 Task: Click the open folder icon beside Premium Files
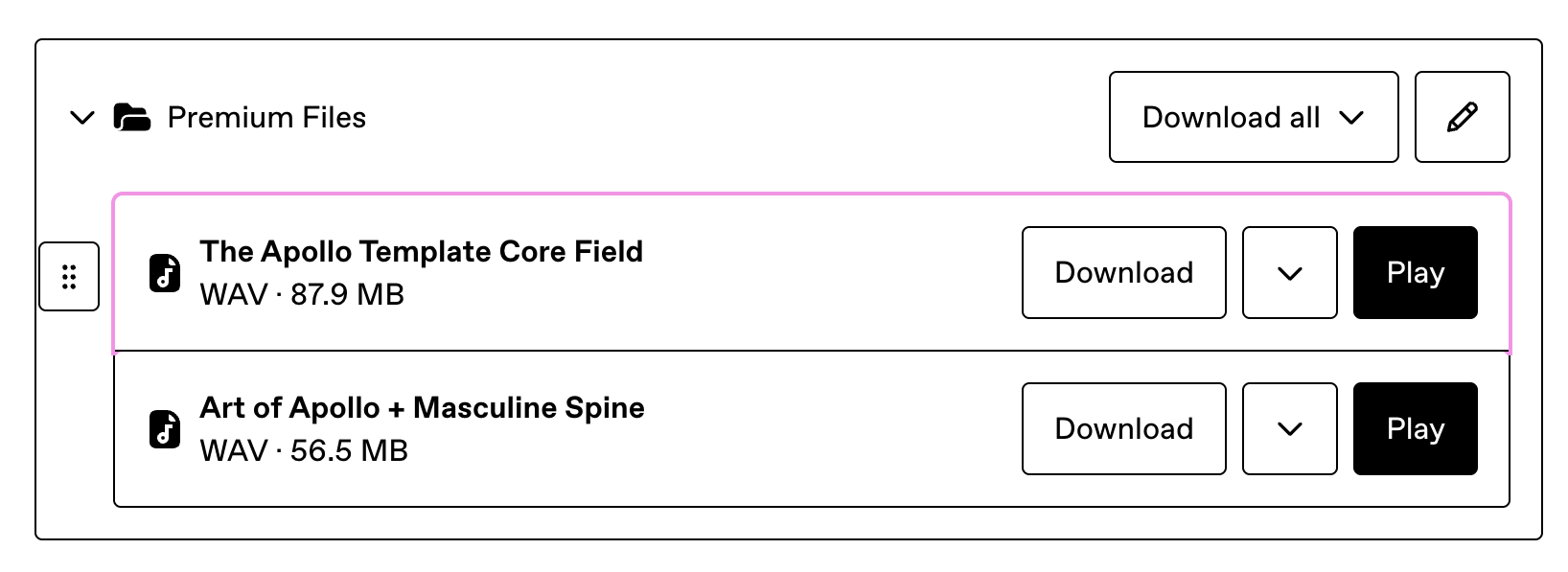[132, 117]
